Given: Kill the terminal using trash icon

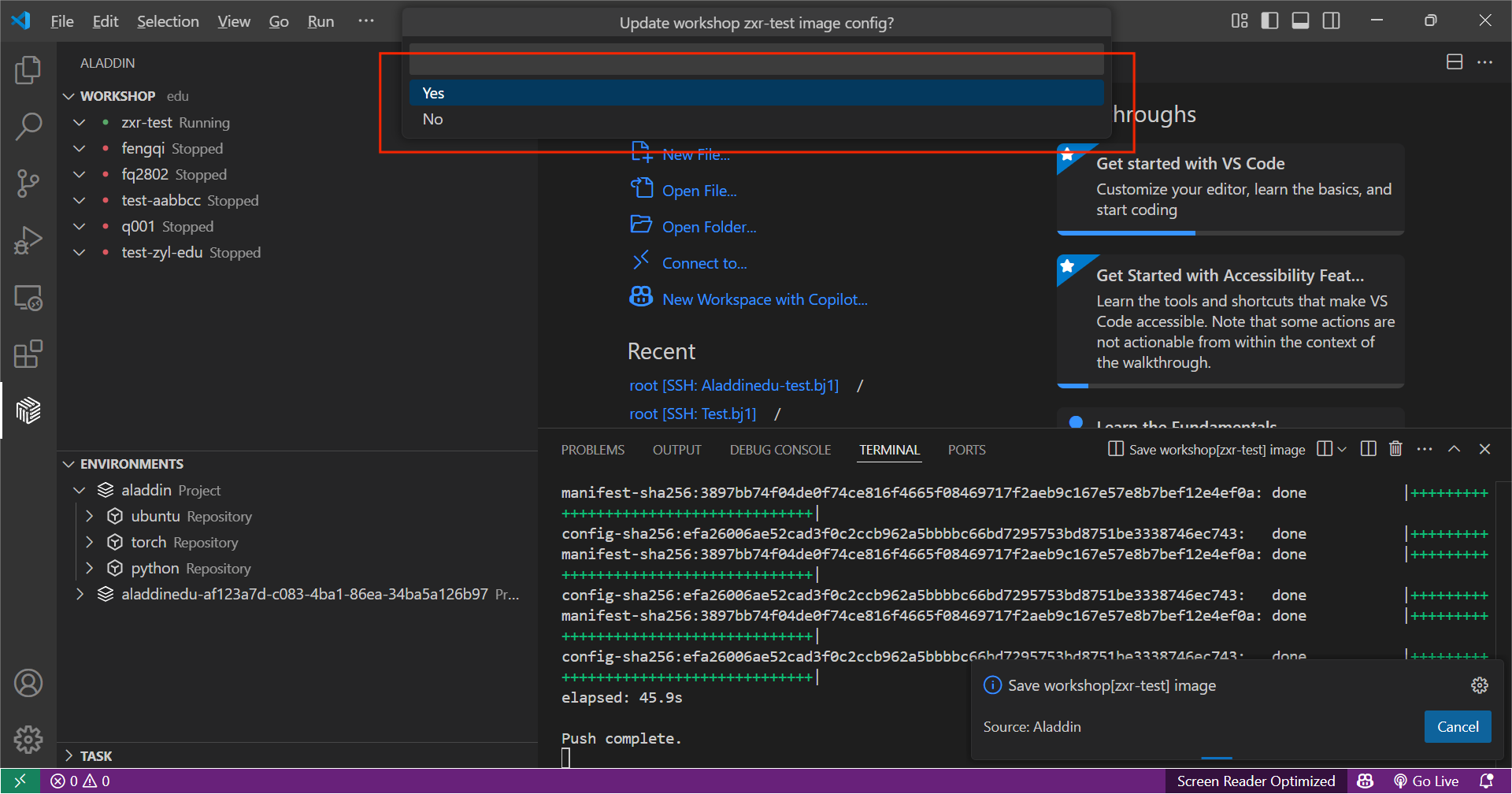Looking at the screenshot, I should pos(1395,448).
